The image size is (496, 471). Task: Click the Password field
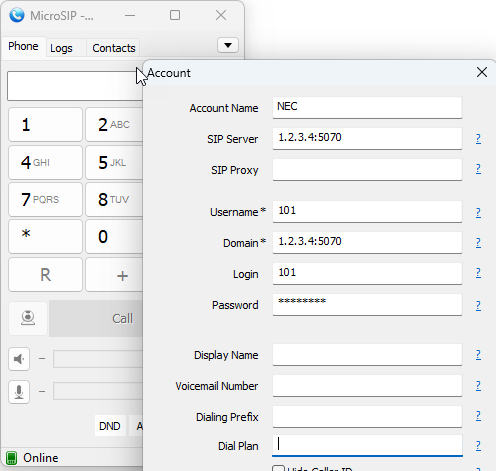coord(367,304)
